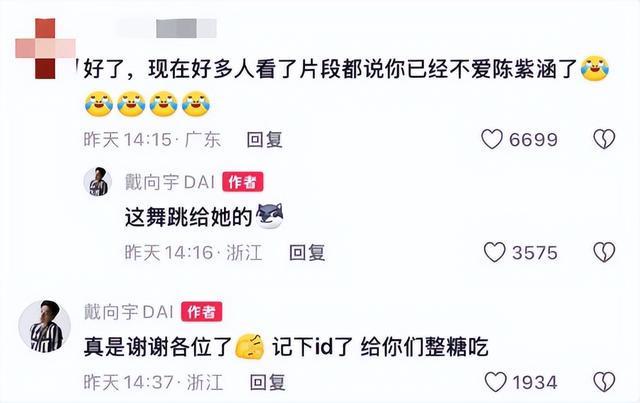Click the comment text 真是谢谢各位了
Screen dimensions: 640x403
(158, 347)
